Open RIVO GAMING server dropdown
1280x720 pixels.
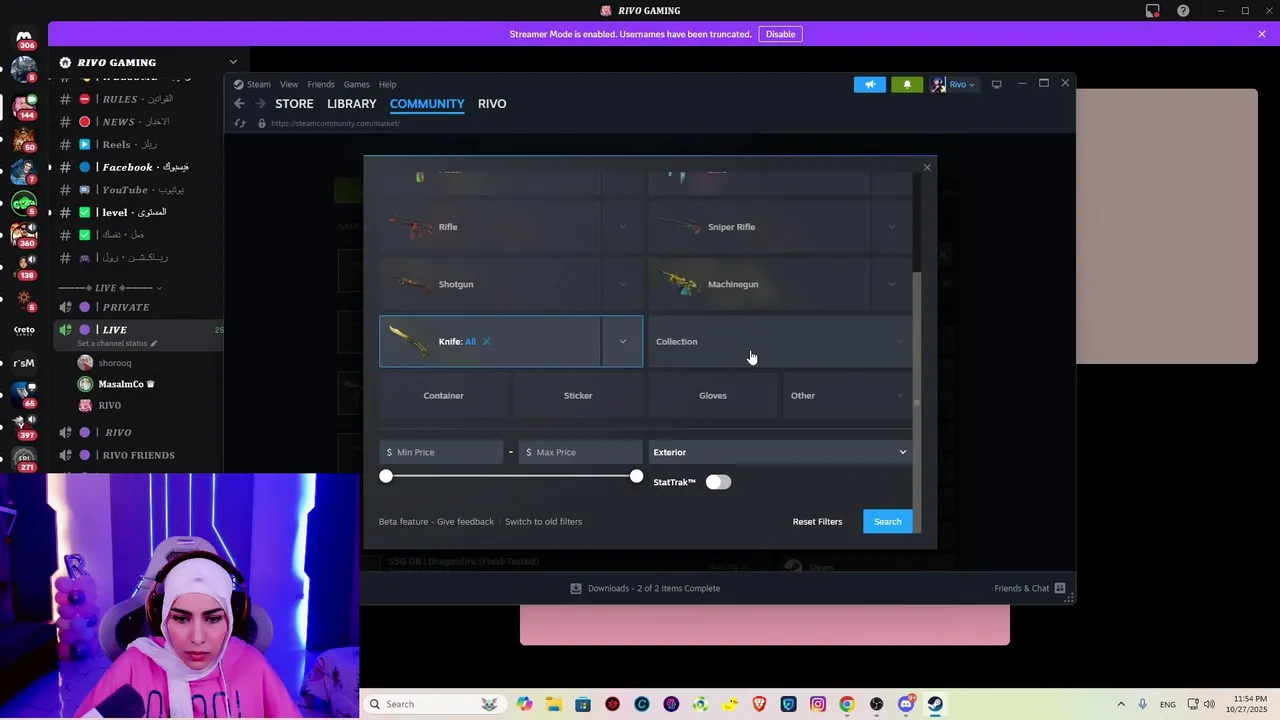tap(149, 62)
